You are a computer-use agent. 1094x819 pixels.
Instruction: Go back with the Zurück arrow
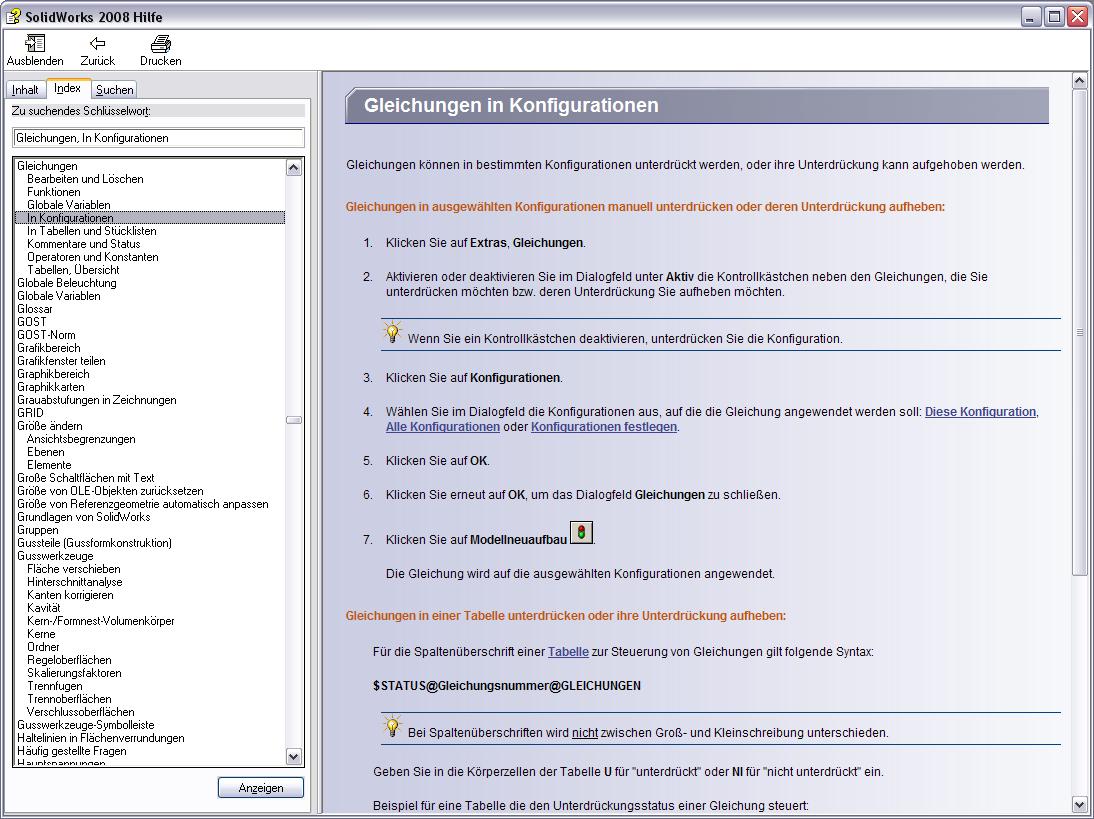[97, 43]
